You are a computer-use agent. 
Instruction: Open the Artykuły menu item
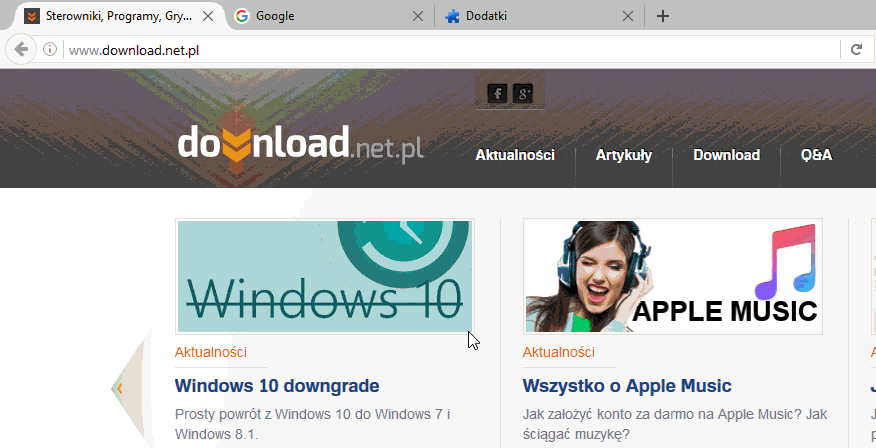[623, 155]
